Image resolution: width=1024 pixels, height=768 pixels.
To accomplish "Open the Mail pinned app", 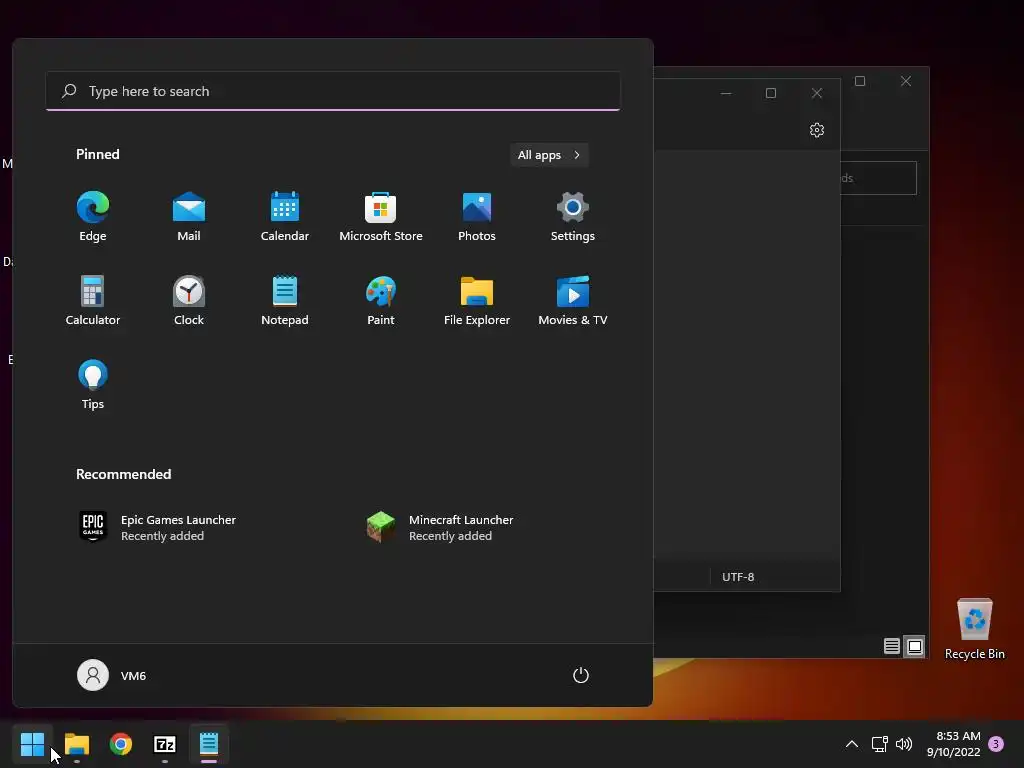I will (189, 216).
